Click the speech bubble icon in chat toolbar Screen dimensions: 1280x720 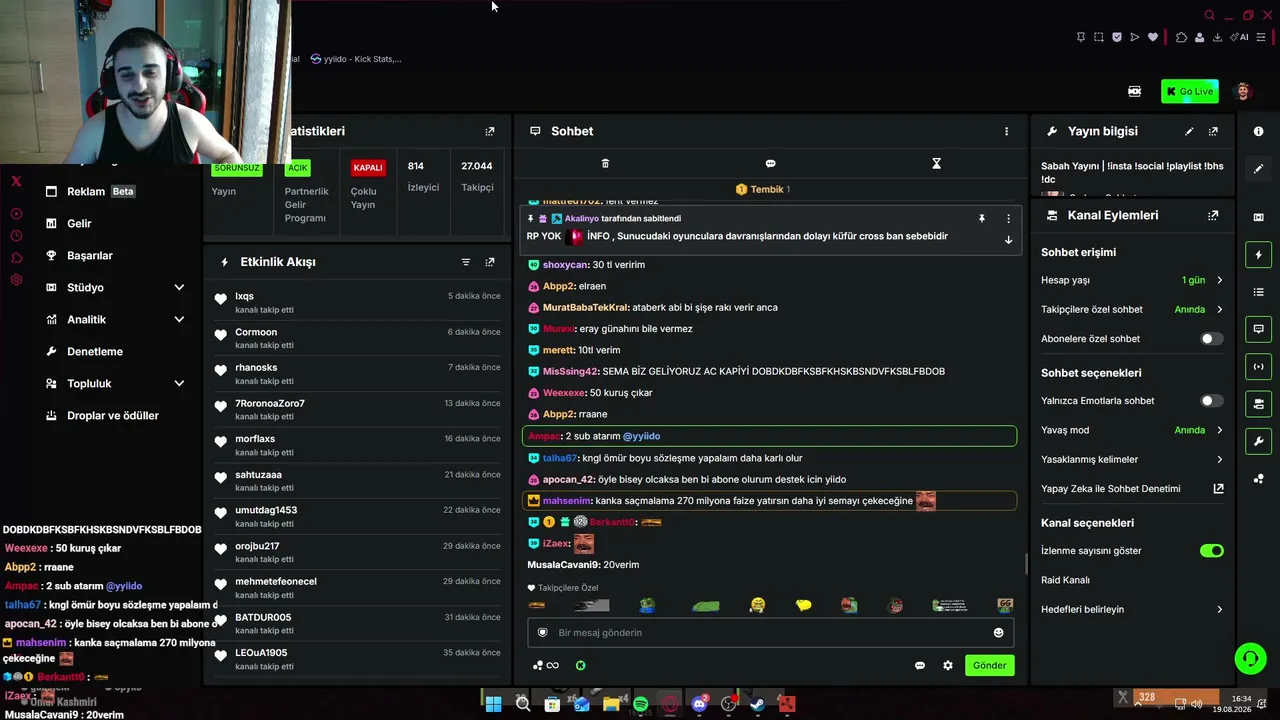click(x=770, y=163)
